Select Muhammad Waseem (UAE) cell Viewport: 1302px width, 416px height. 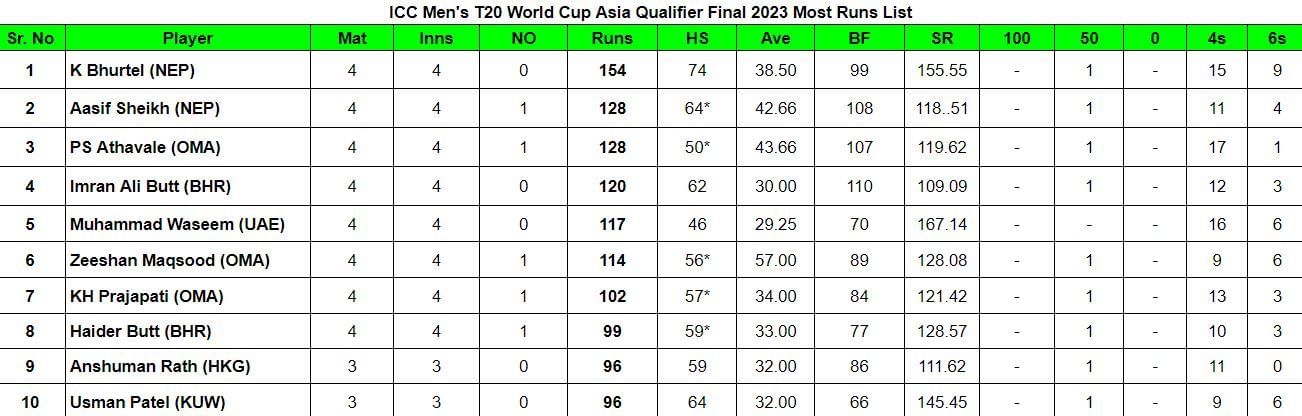click(177, 224)
